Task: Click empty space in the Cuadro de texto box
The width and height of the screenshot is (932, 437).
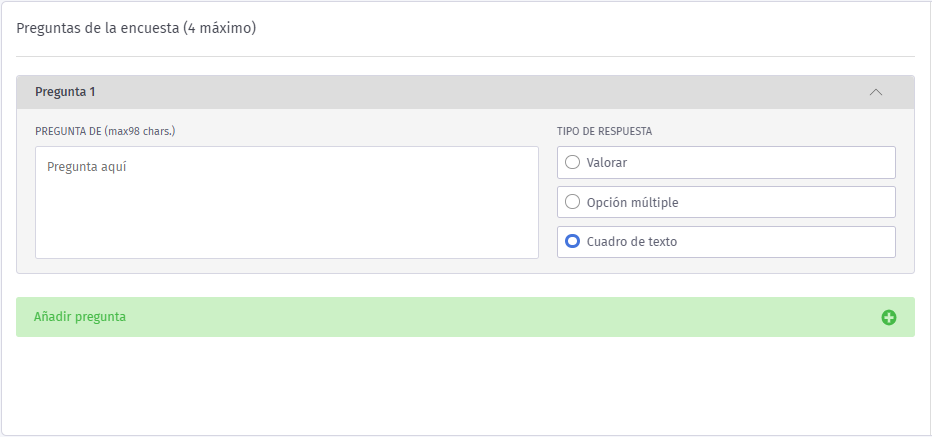Action: coord(800,242)
